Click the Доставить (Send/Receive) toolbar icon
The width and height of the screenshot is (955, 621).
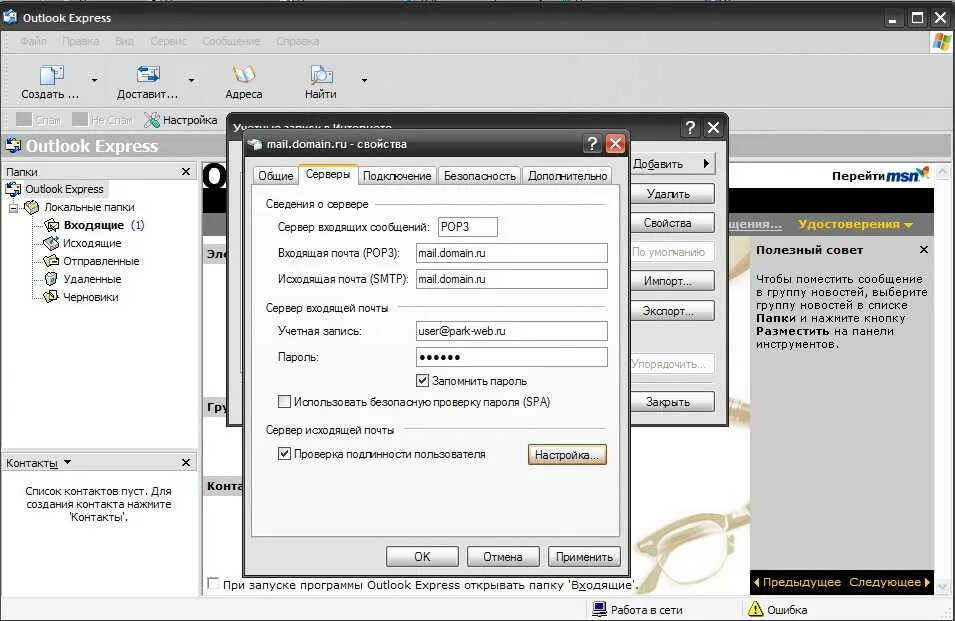[x=147, y=75]
